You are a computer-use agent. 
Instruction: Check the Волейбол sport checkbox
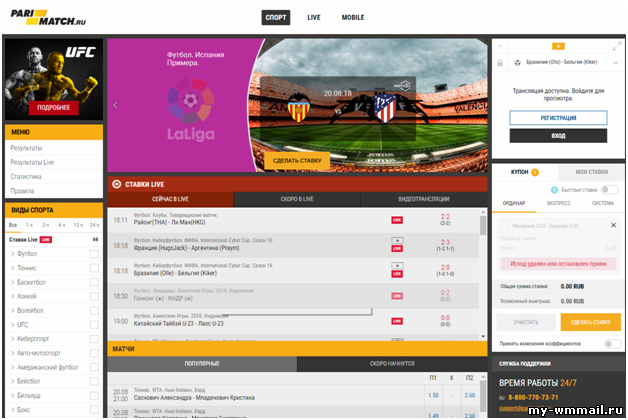click(x=94, y=310)
